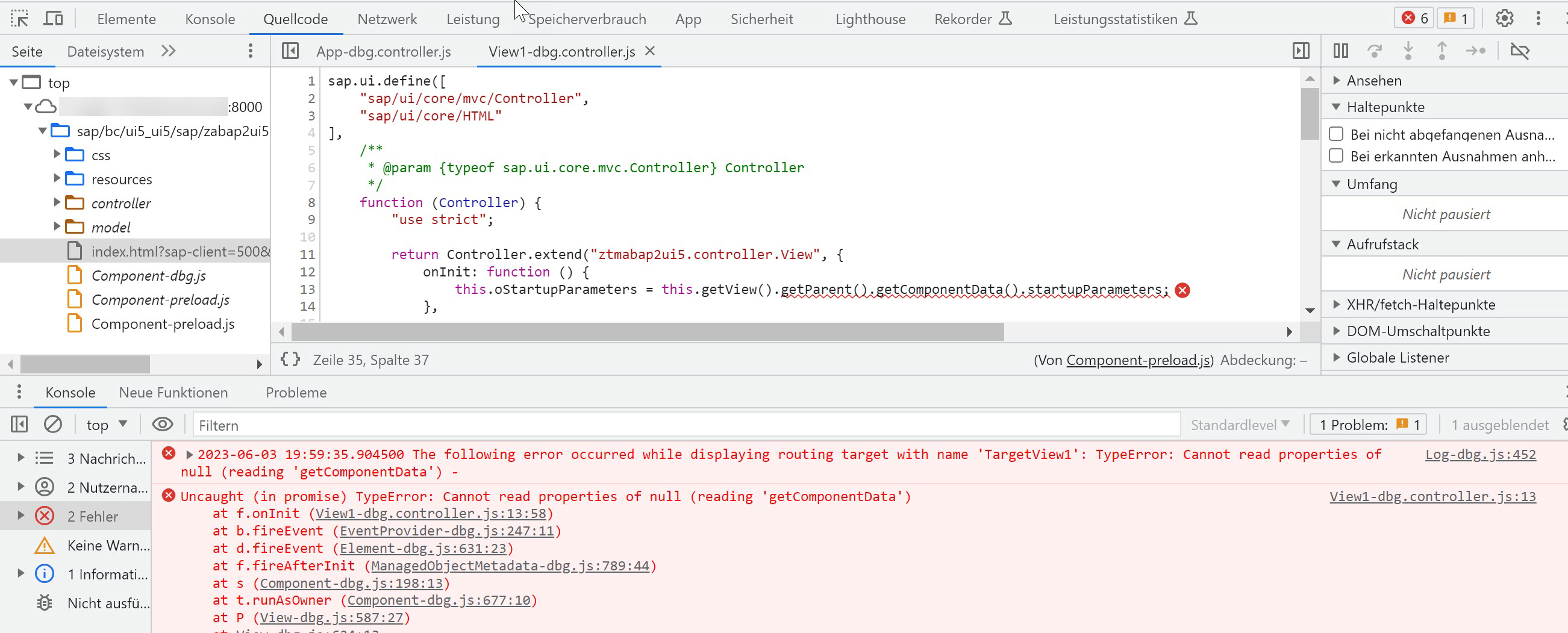Open the DevTools settings gear

1504,18
